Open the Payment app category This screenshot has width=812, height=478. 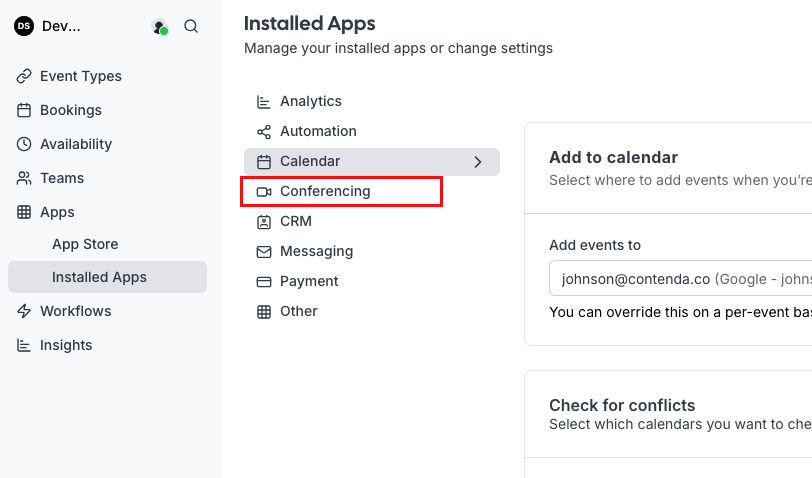[x=308, y=281]
